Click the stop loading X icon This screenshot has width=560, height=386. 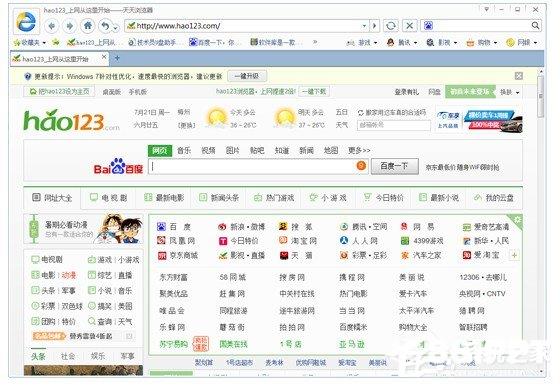tap(410, 26)
